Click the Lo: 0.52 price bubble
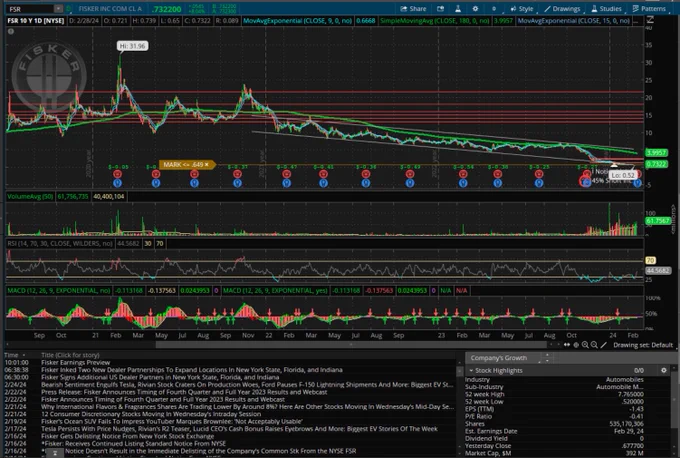The width and height of the screenshot is (680, 458). [623, 175]
